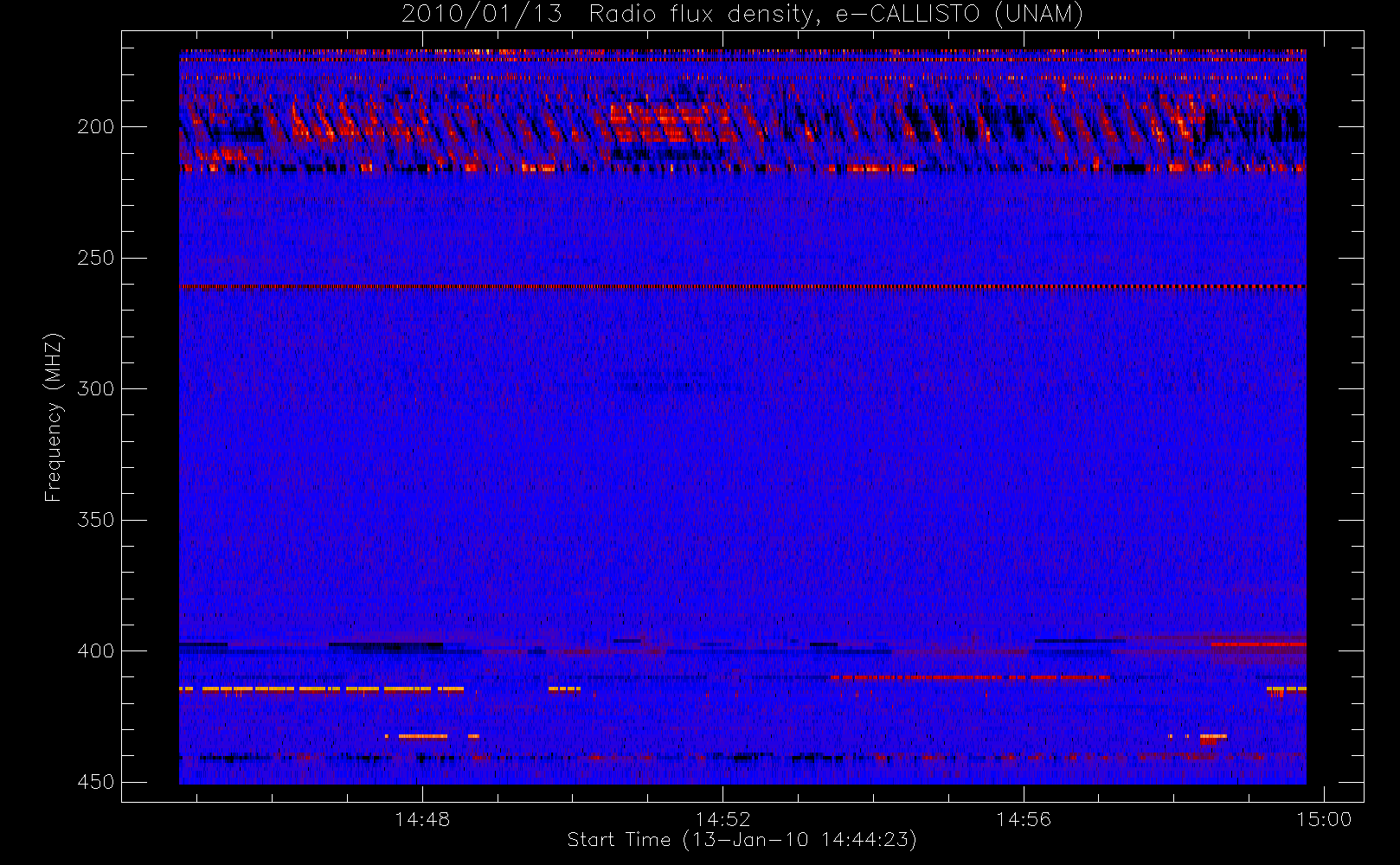The height and width of the screenshot is (865, 1400).
Task: Click the 200 frequency tick label
Action: [x=95, y=127]
